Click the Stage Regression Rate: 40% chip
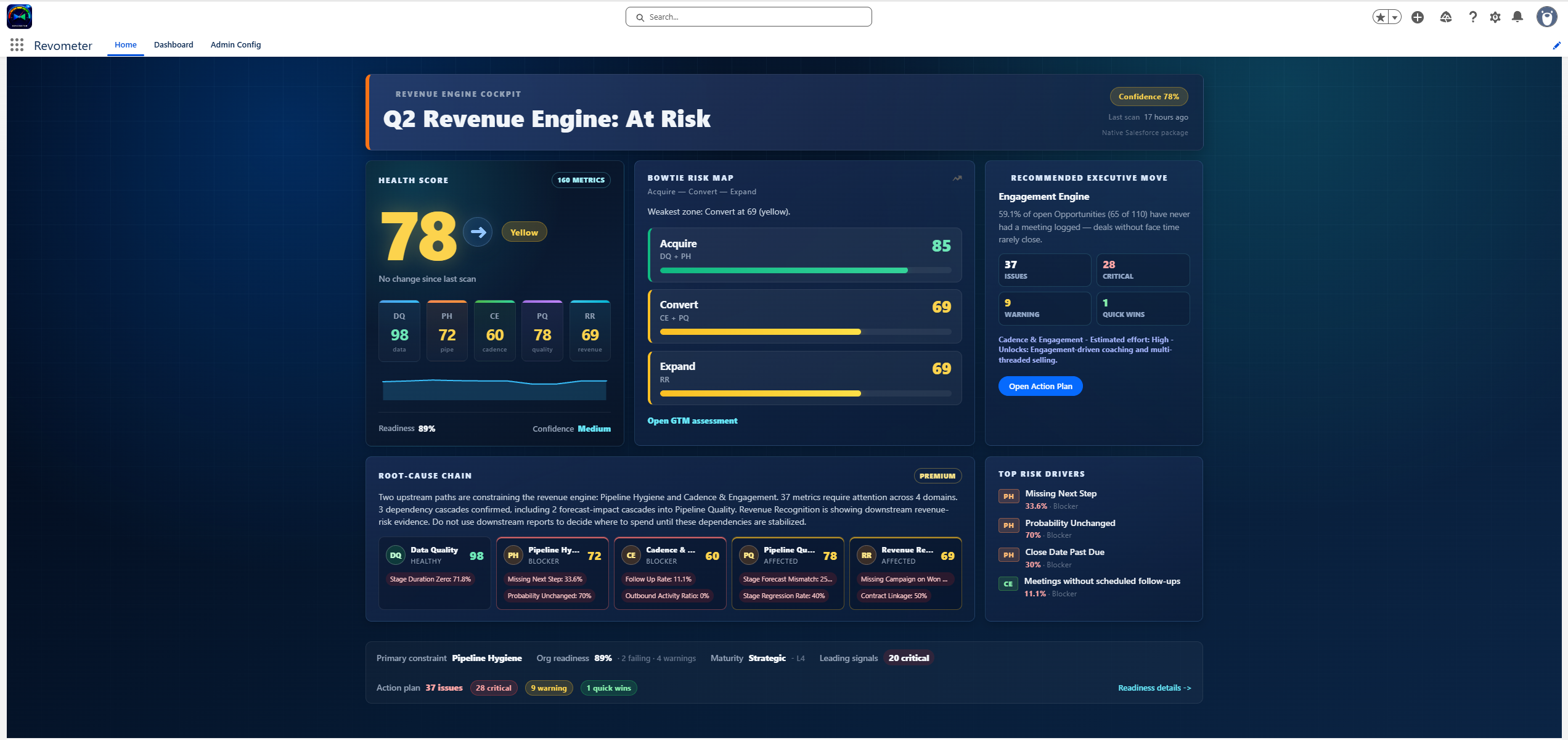The width and height of the screenshot is (1568, 740). coord(784,596)
